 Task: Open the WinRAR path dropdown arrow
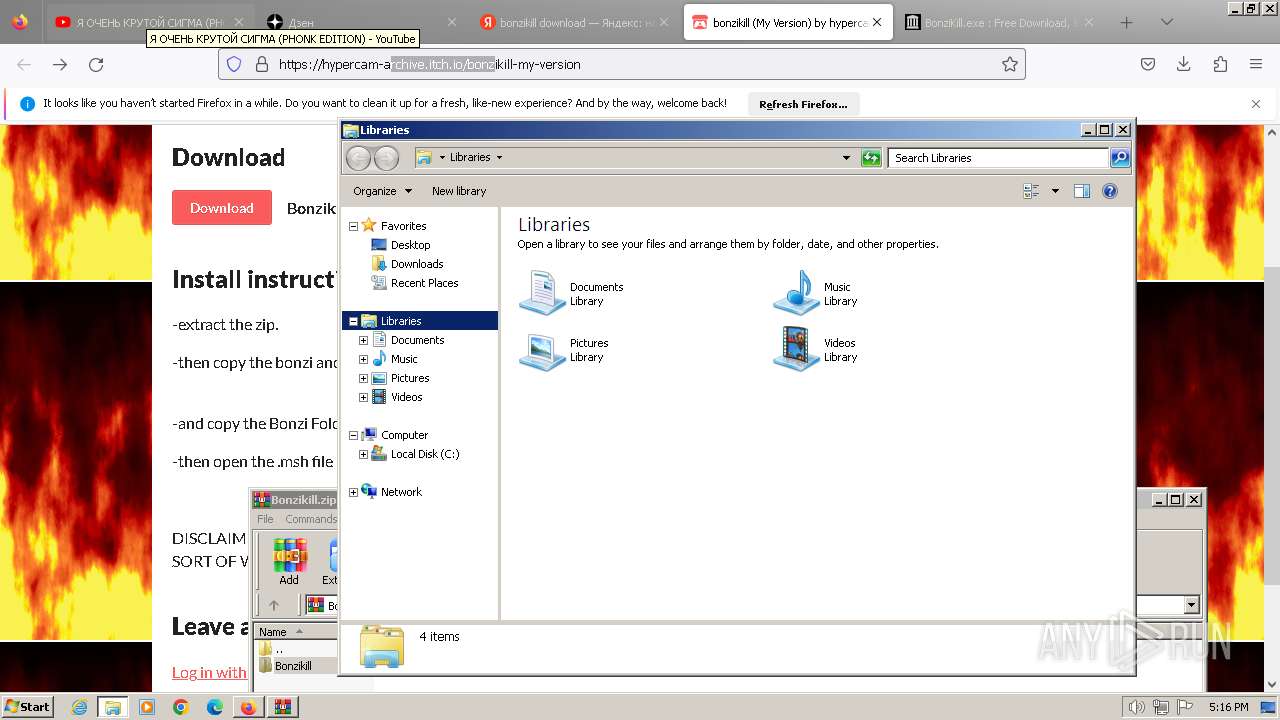[1191, 605]
